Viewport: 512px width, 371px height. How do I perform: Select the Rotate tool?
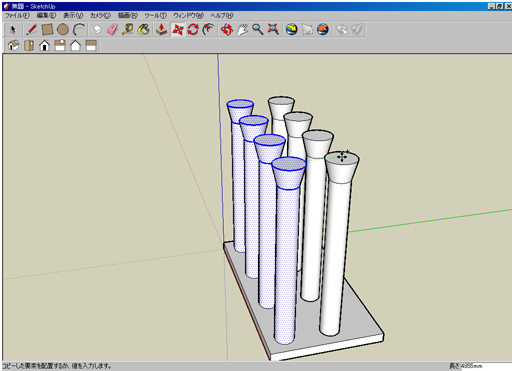pos(193,30)
